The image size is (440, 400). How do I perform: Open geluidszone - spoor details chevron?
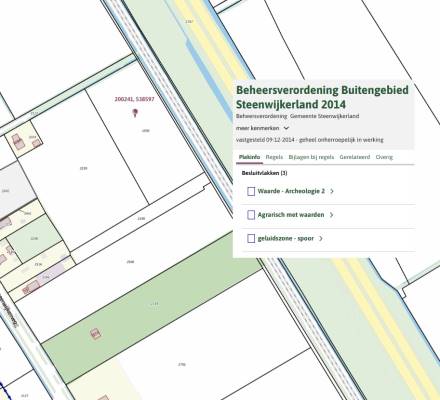pyautogui.click(x=321, y=239)
